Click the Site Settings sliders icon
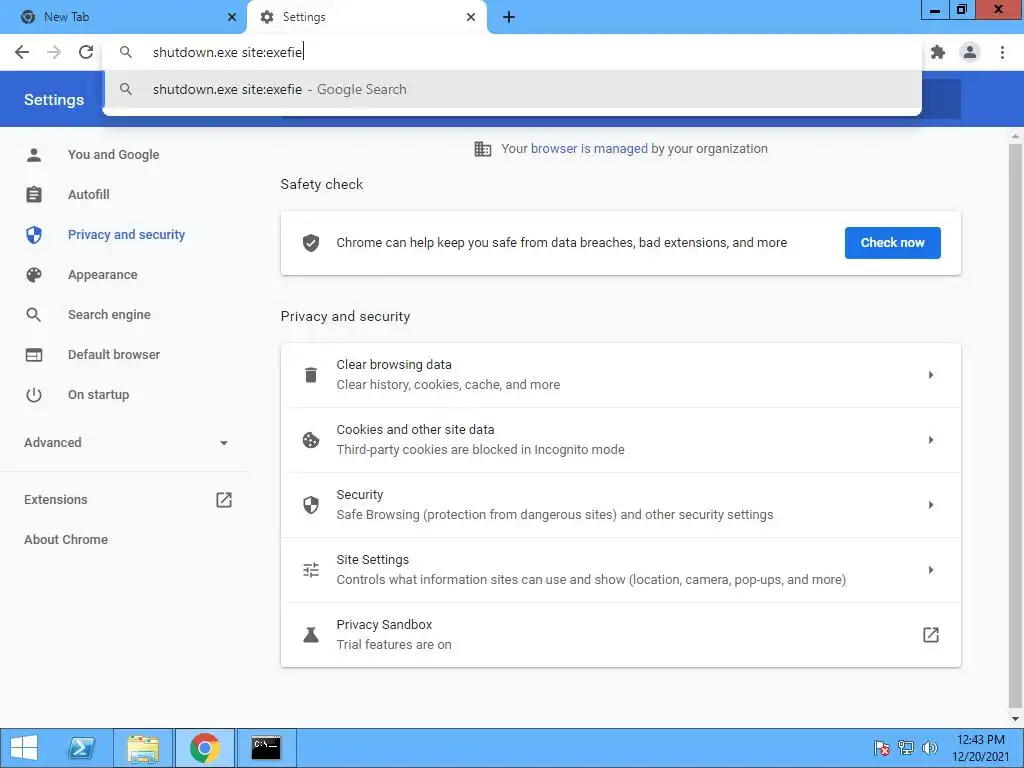This screenshot has width=1024, height=768. [x=311, y=570]
